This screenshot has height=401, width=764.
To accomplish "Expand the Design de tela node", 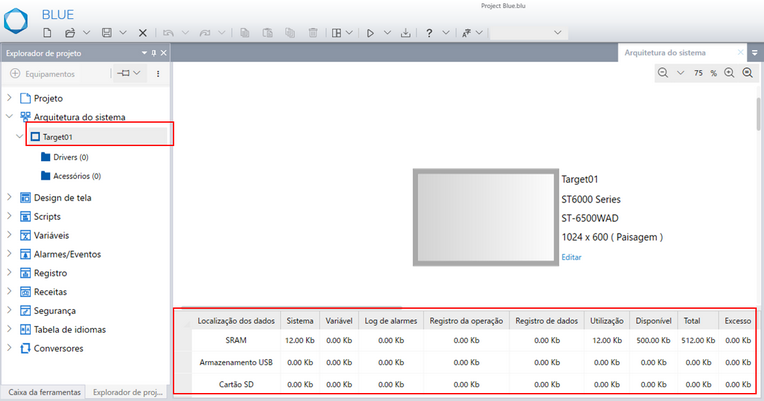I will pyautogui.click(x=10, y=197).
